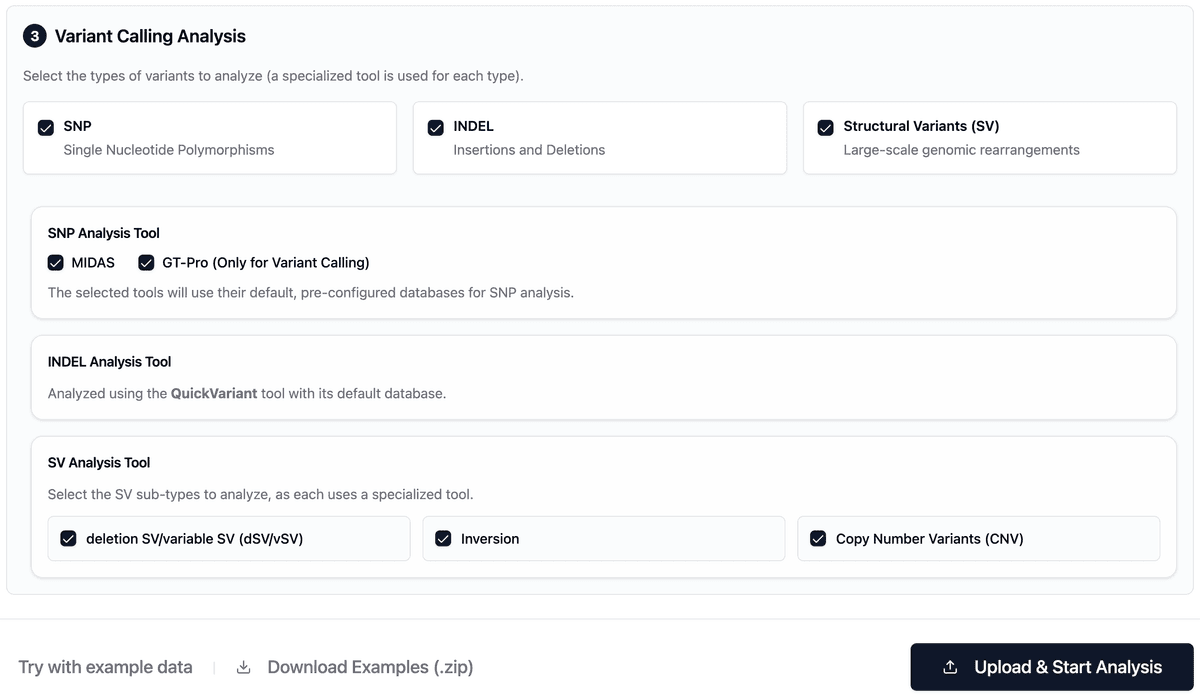This screenshot has width=1200, height=697.
Task: Toggle the Structural Variants (SV) checkbox
Action: click(825, 126)
